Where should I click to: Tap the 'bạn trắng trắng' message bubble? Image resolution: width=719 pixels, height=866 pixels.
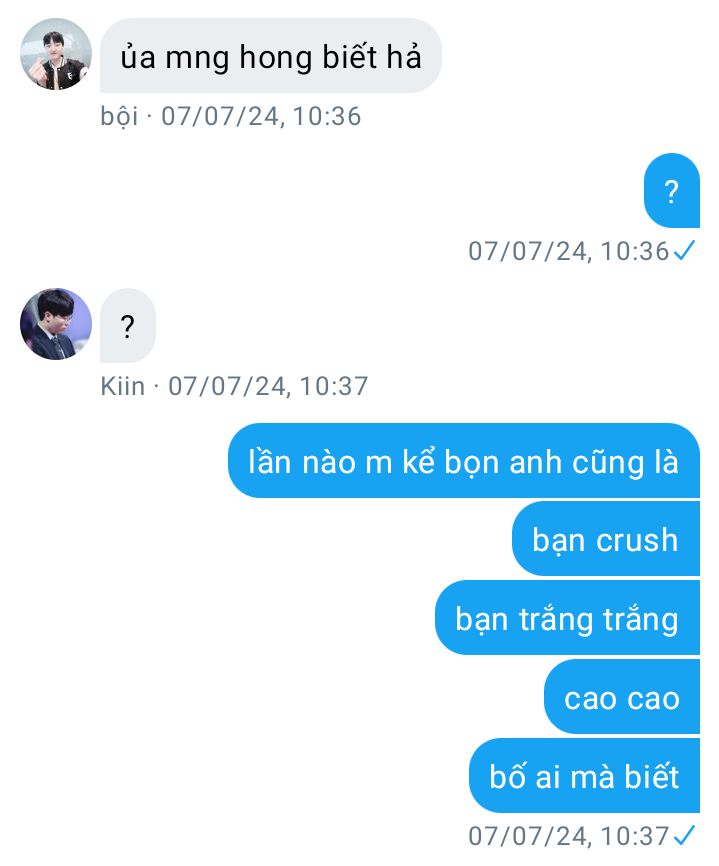click(x=567, y=618)
